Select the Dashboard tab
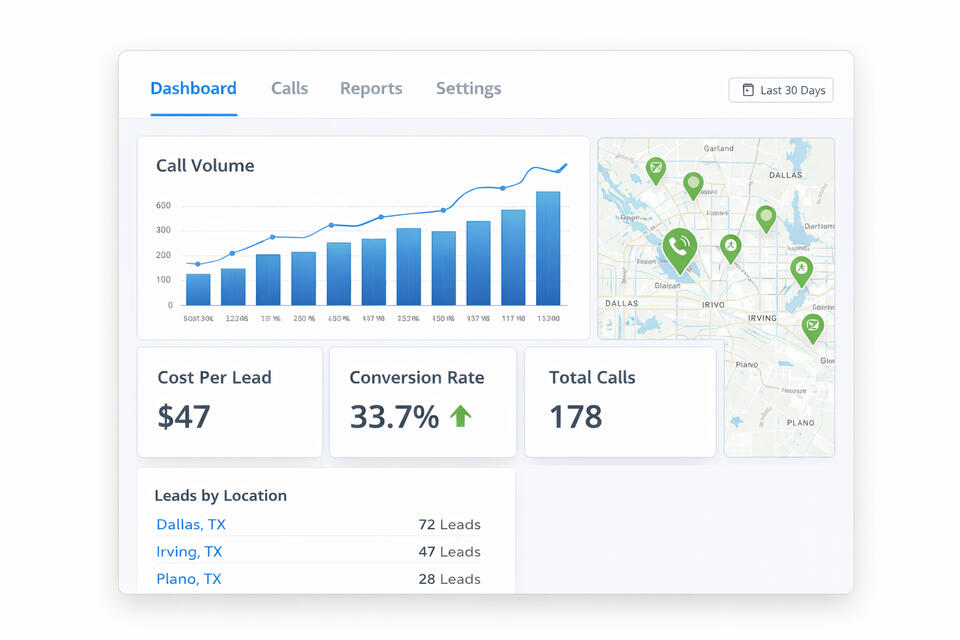 tap(193, 88)
